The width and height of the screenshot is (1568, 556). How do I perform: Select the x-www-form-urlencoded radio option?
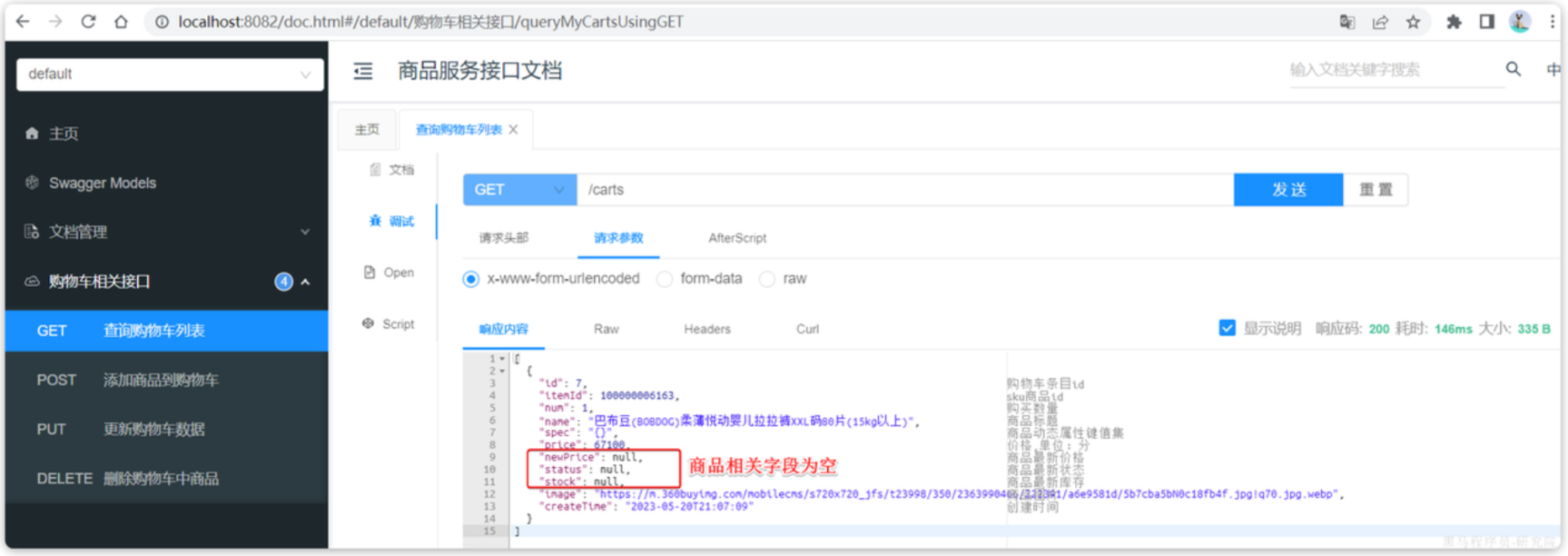(470, 279)
